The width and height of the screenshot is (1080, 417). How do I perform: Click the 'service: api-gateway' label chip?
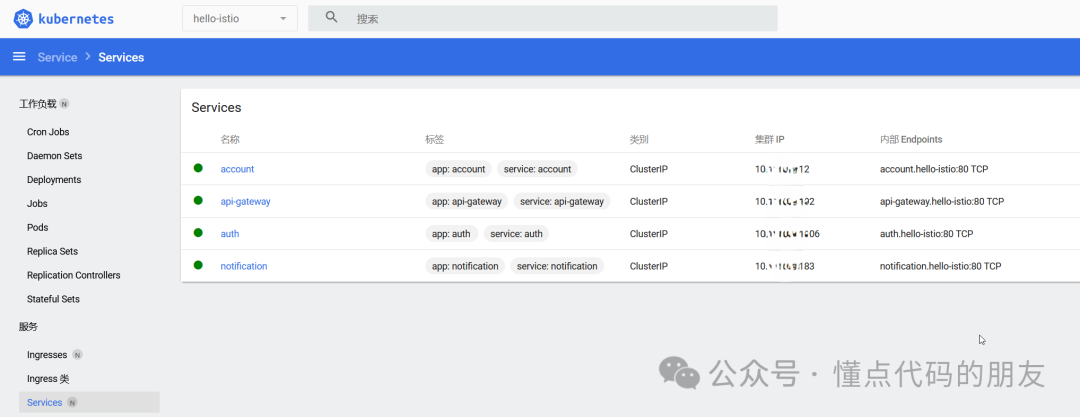click(x=562, y=201)
